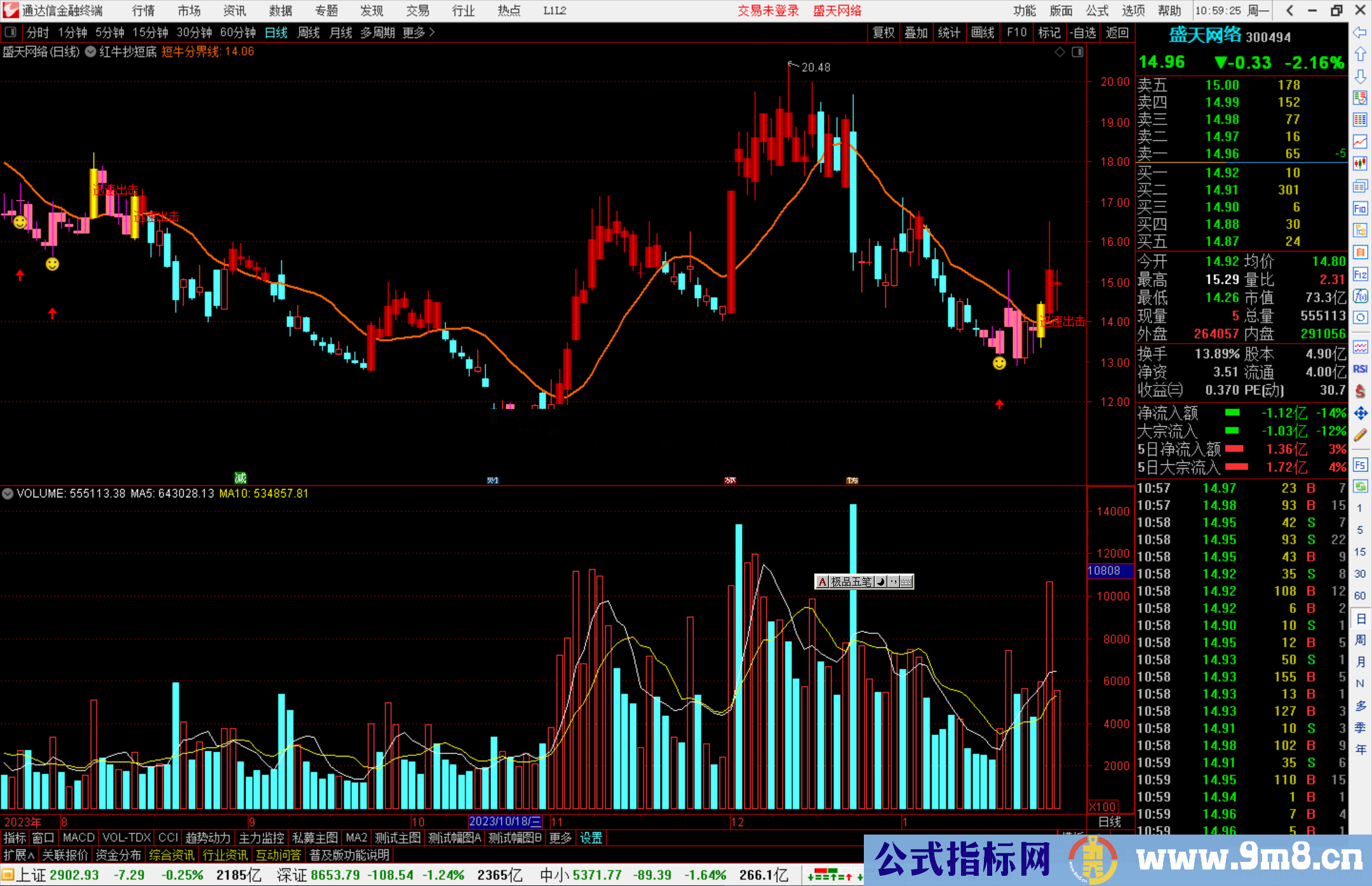Screen dimensions: 1372x886
Task: Click the 复权 button
Action: coord(883,32)
